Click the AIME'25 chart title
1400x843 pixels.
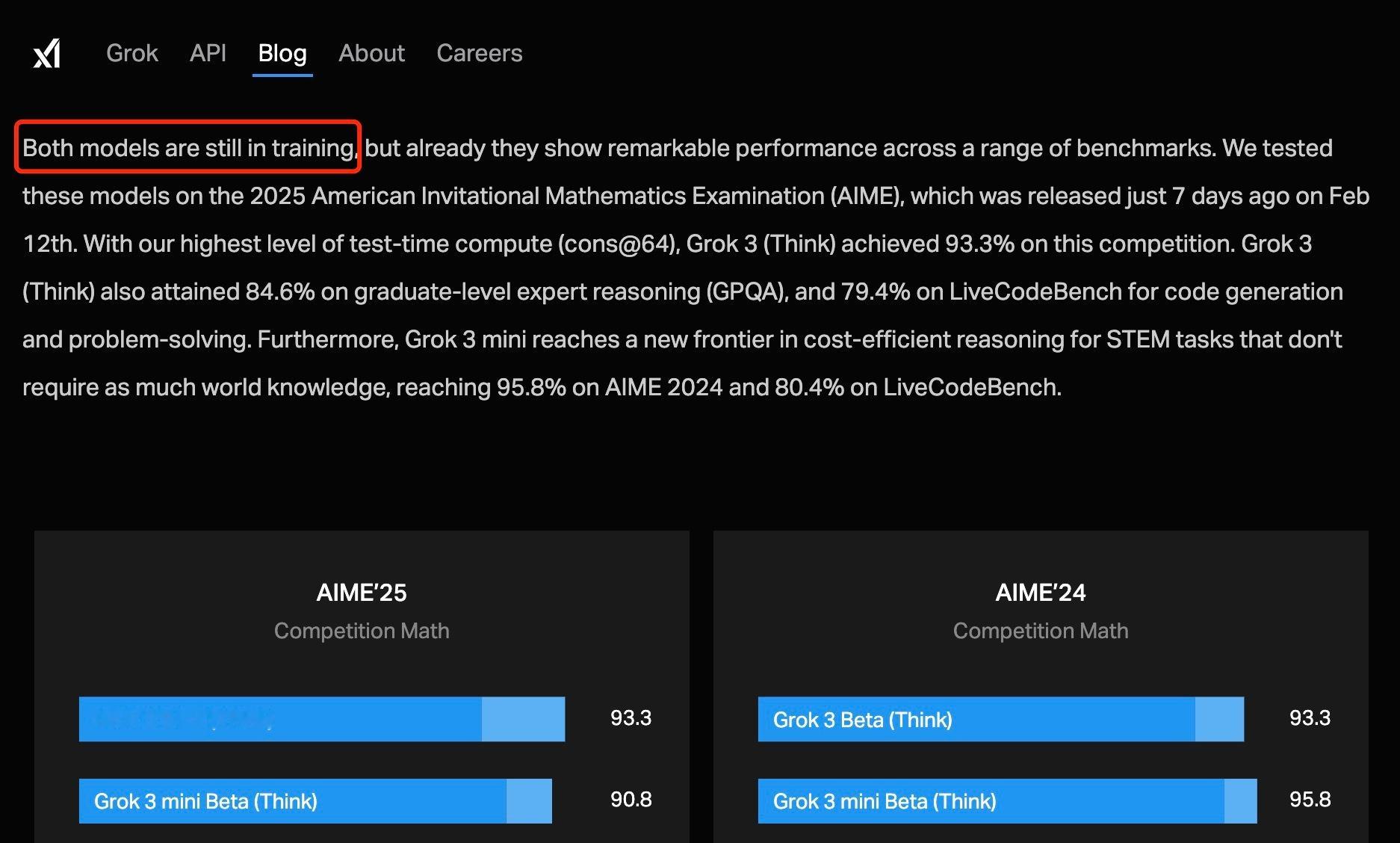[x=362, y=593]
